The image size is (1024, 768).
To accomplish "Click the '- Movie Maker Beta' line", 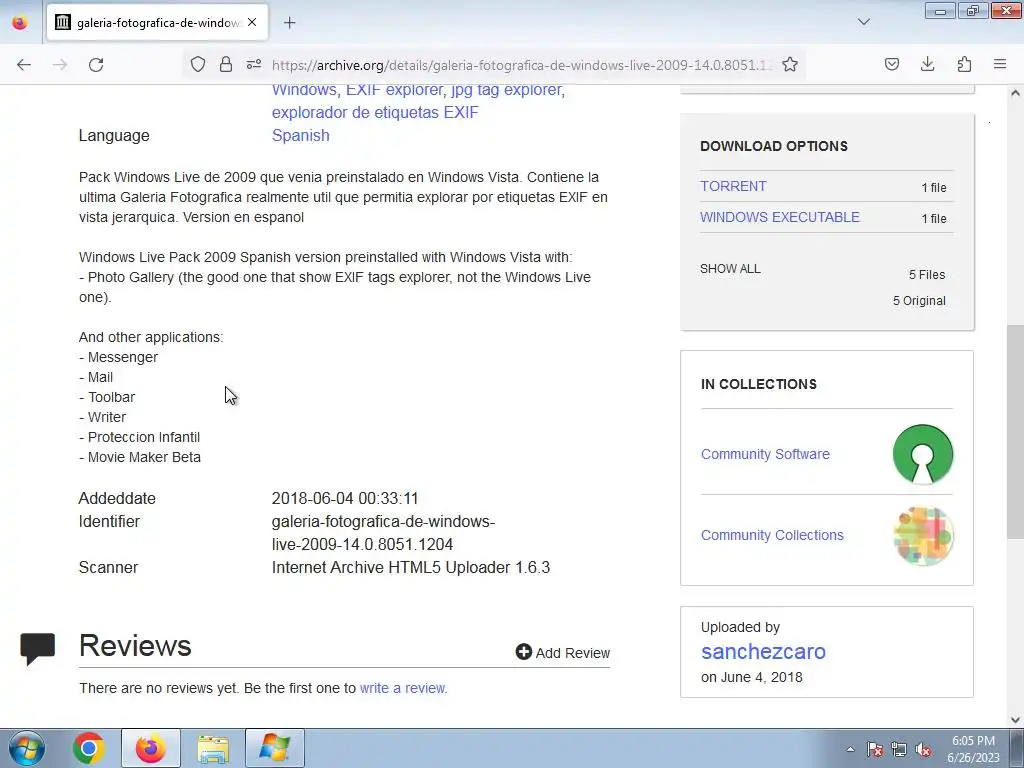I will [140, 457].
